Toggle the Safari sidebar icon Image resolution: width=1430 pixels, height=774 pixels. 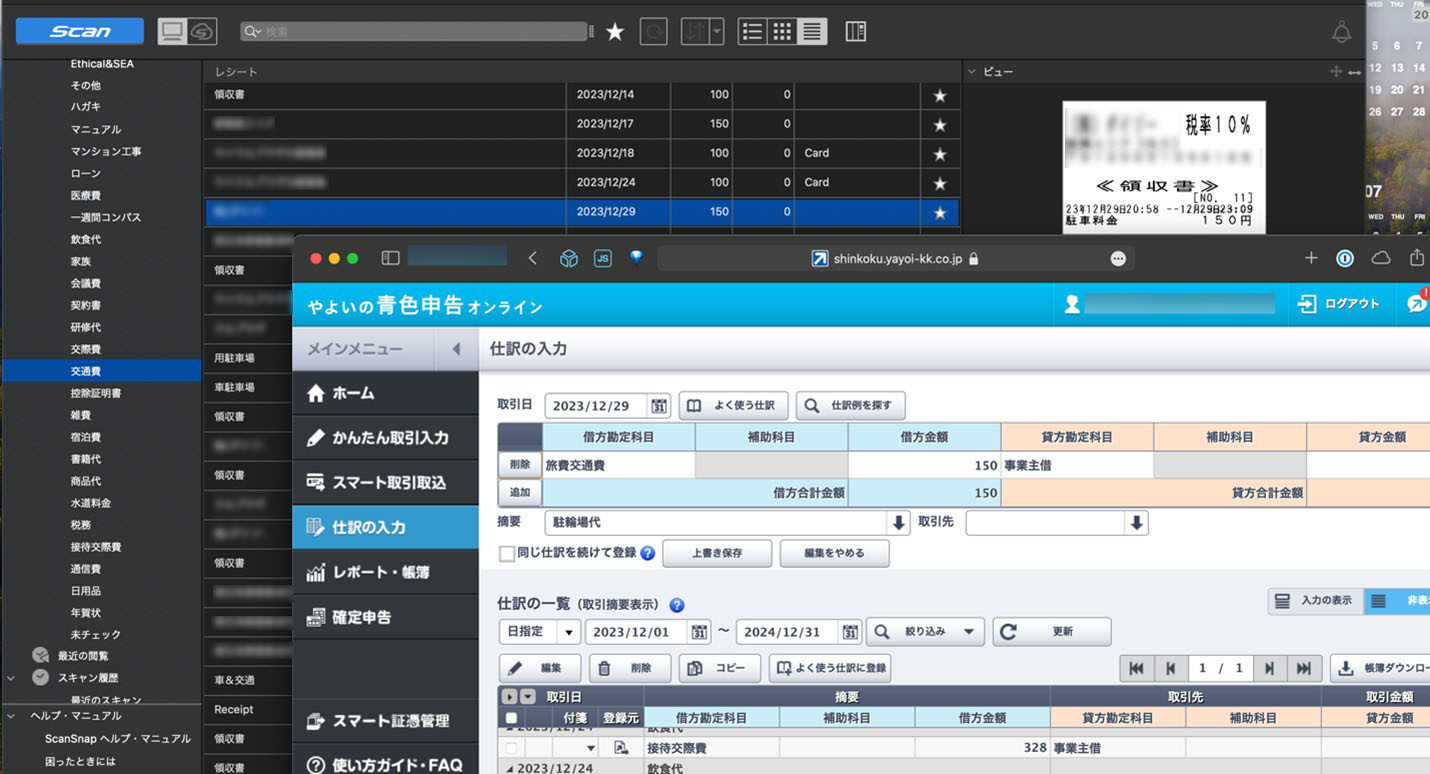tap(390, 258)
